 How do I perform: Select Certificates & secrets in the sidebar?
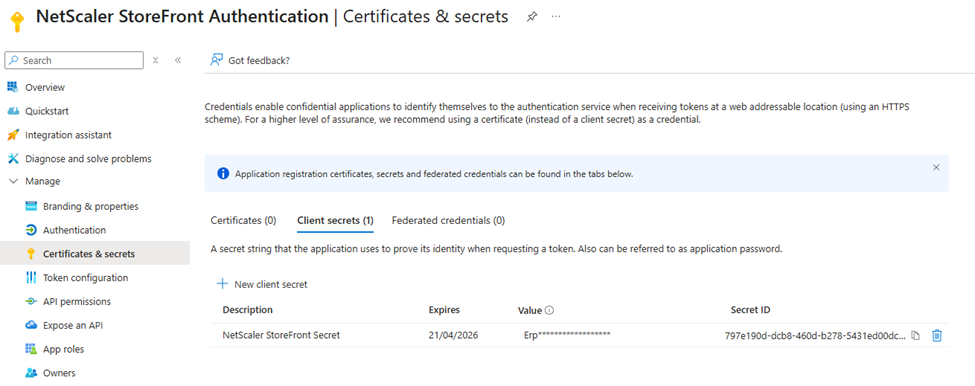pyautogui.click(x=95, y=254)
